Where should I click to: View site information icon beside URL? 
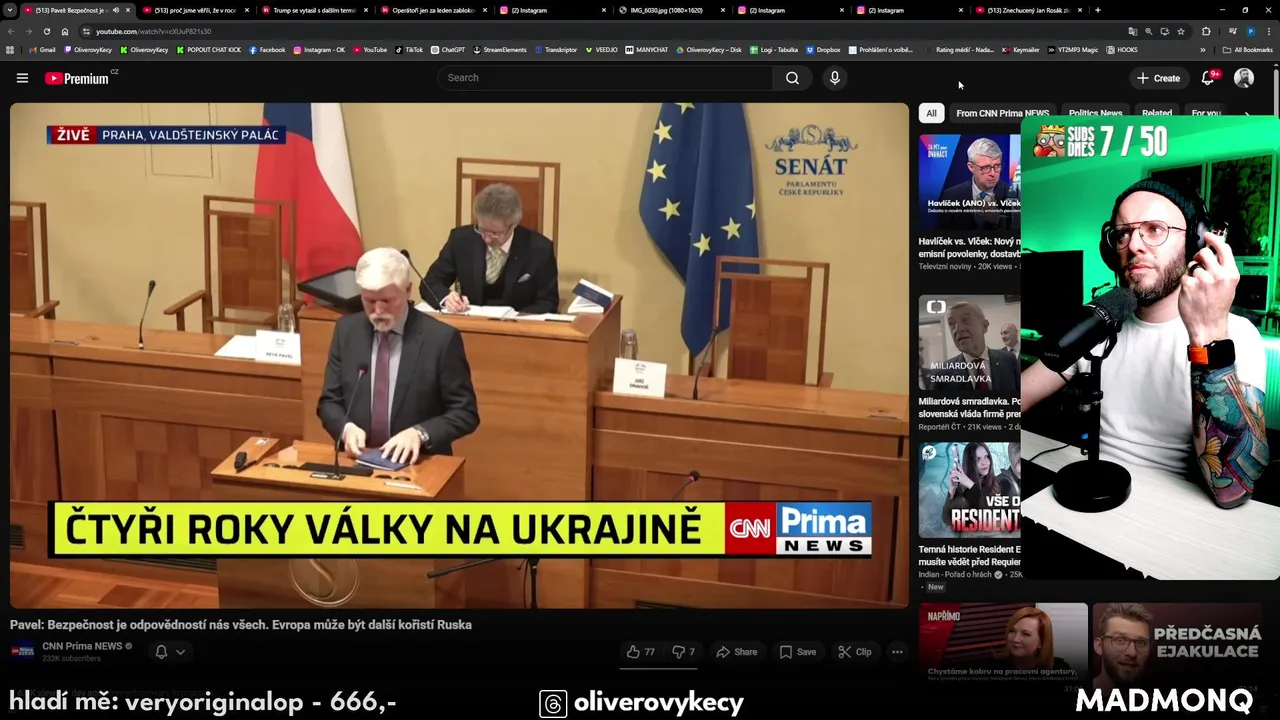pos(87,31)
